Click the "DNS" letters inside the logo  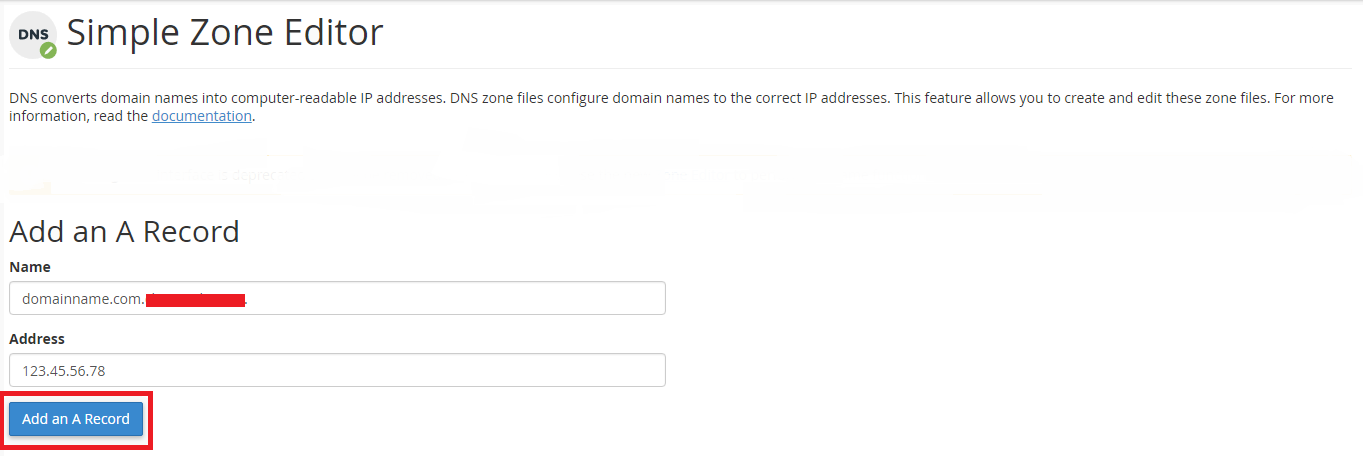click(32, 33)
